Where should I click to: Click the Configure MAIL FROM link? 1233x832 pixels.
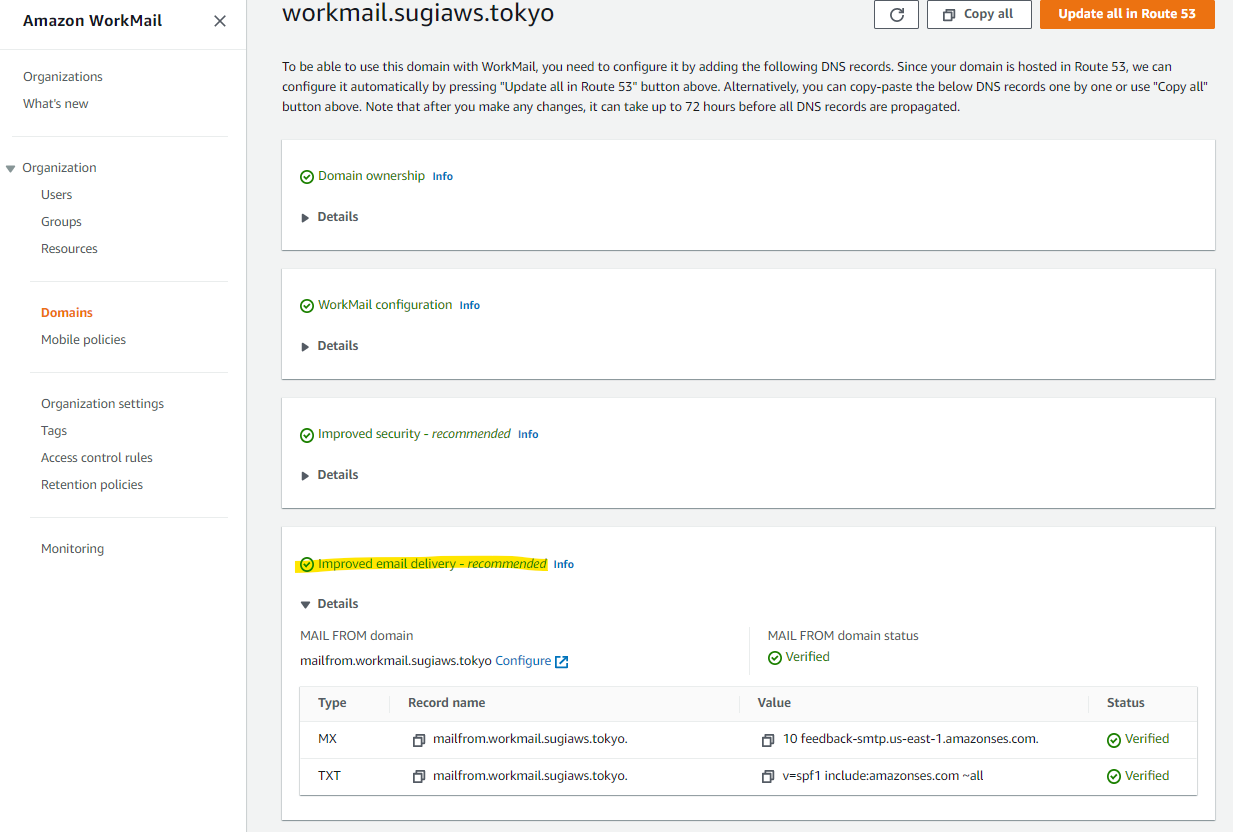[523, 661]
